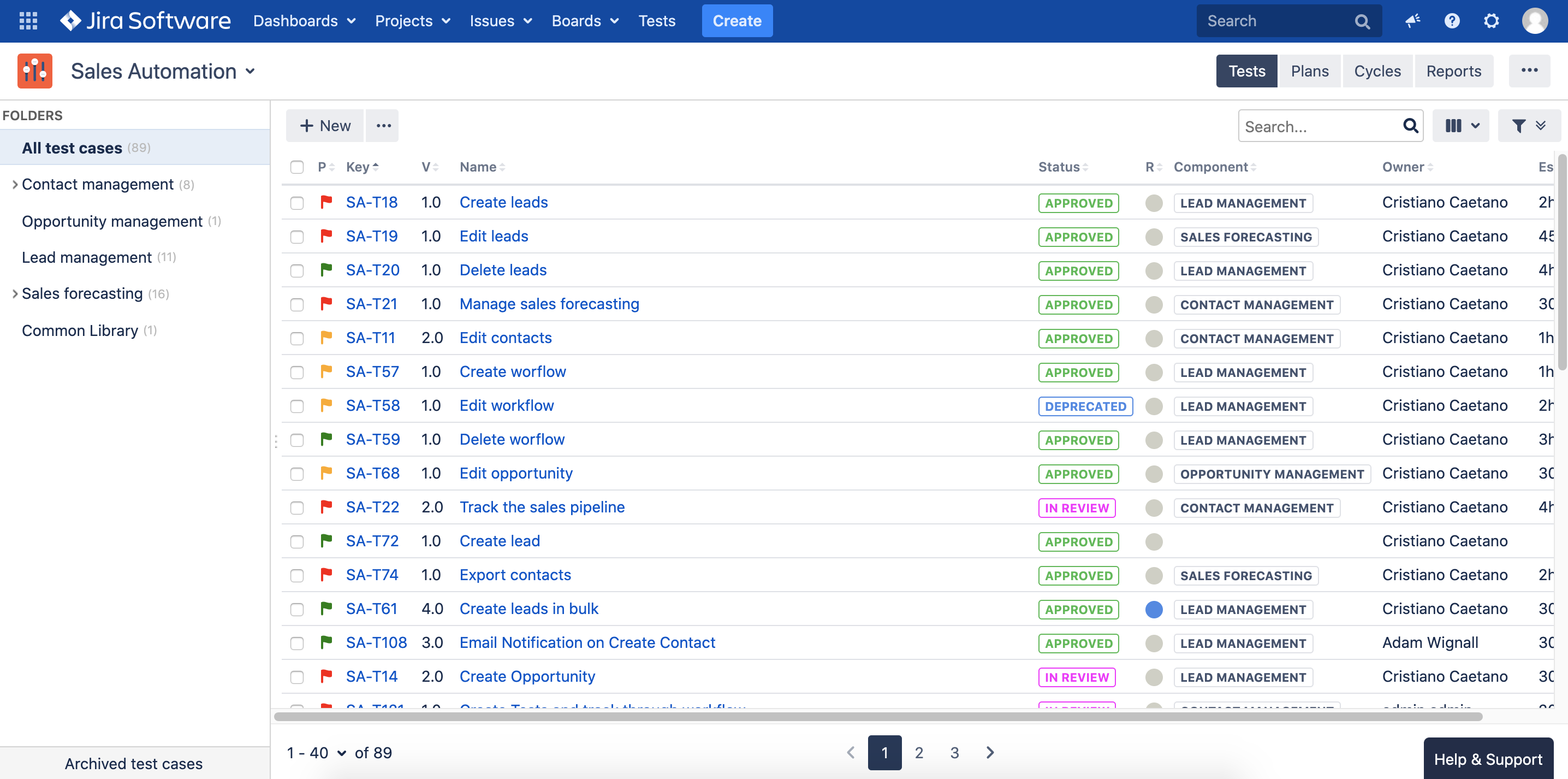
Task: Click the red flag for SA-T21
Action: 326,303
